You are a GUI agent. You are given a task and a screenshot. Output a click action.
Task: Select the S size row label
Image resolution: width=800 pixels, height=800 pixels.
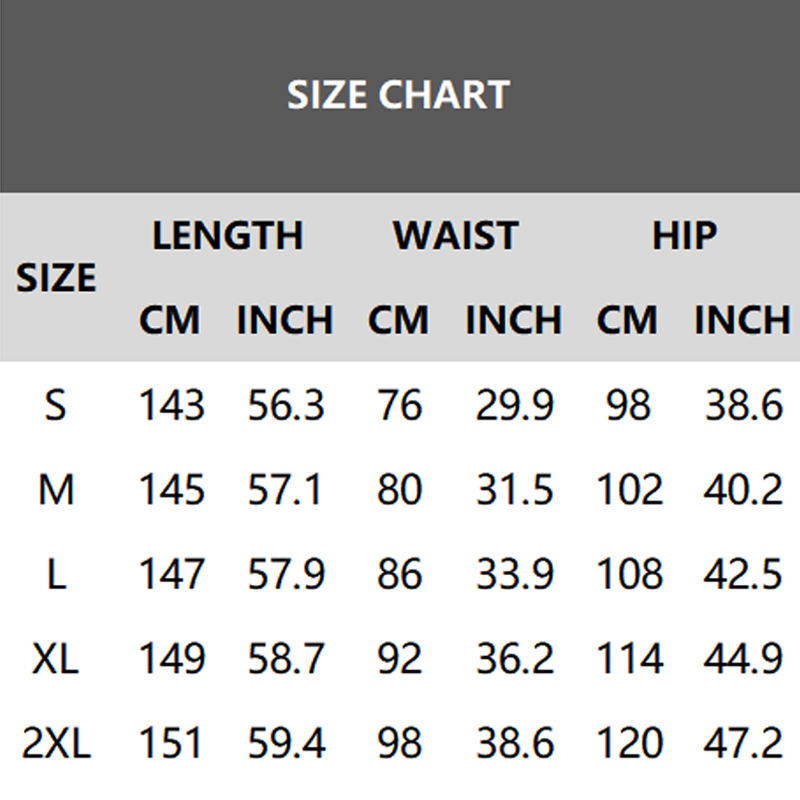click(x=56, y=405)
